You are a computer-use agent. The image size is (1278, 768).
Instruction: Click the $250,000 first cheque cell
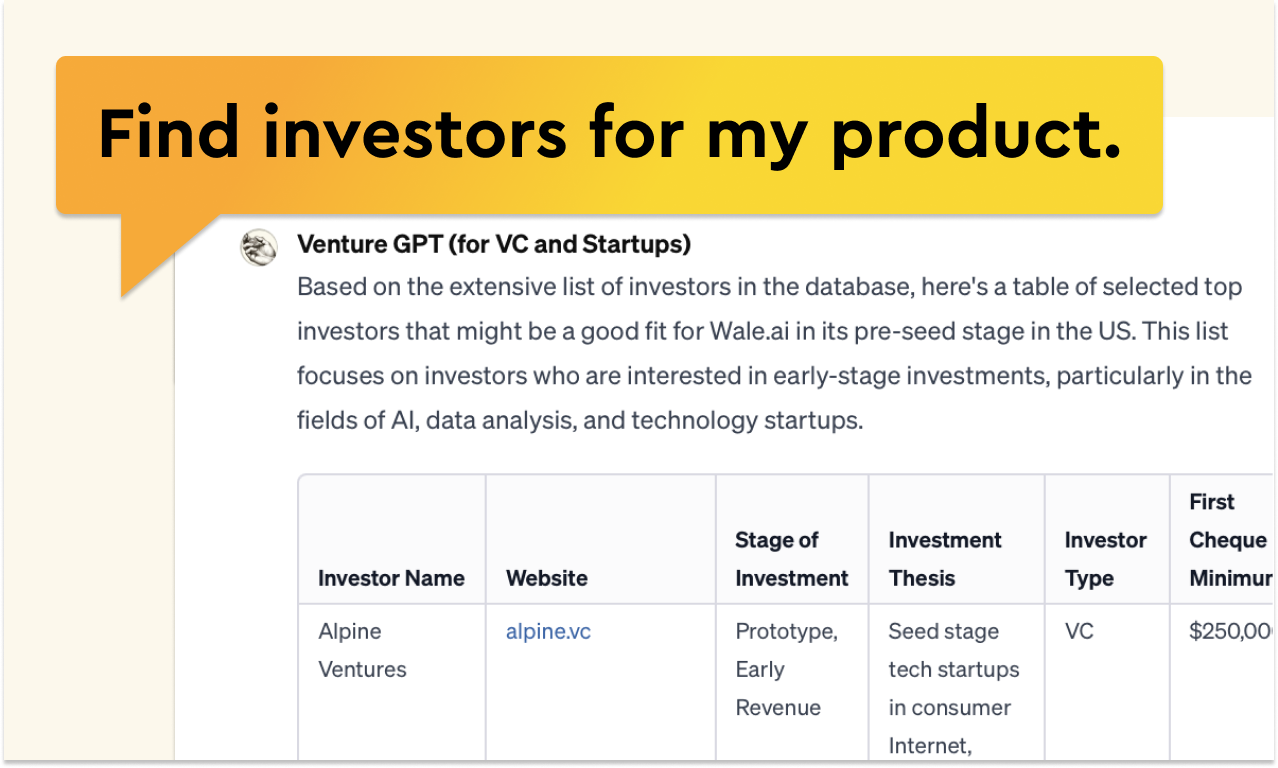coord(1232,632)
